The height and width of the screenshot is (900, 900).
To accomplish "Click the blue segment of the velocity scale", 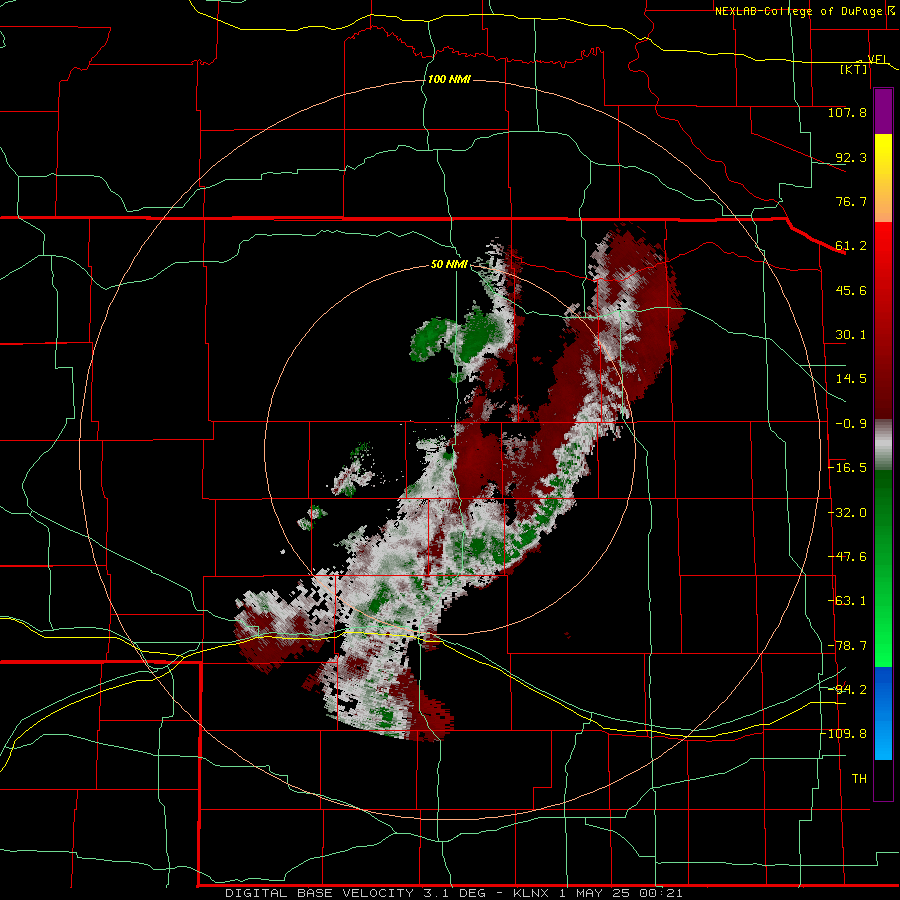I will [x=883, y=713].
